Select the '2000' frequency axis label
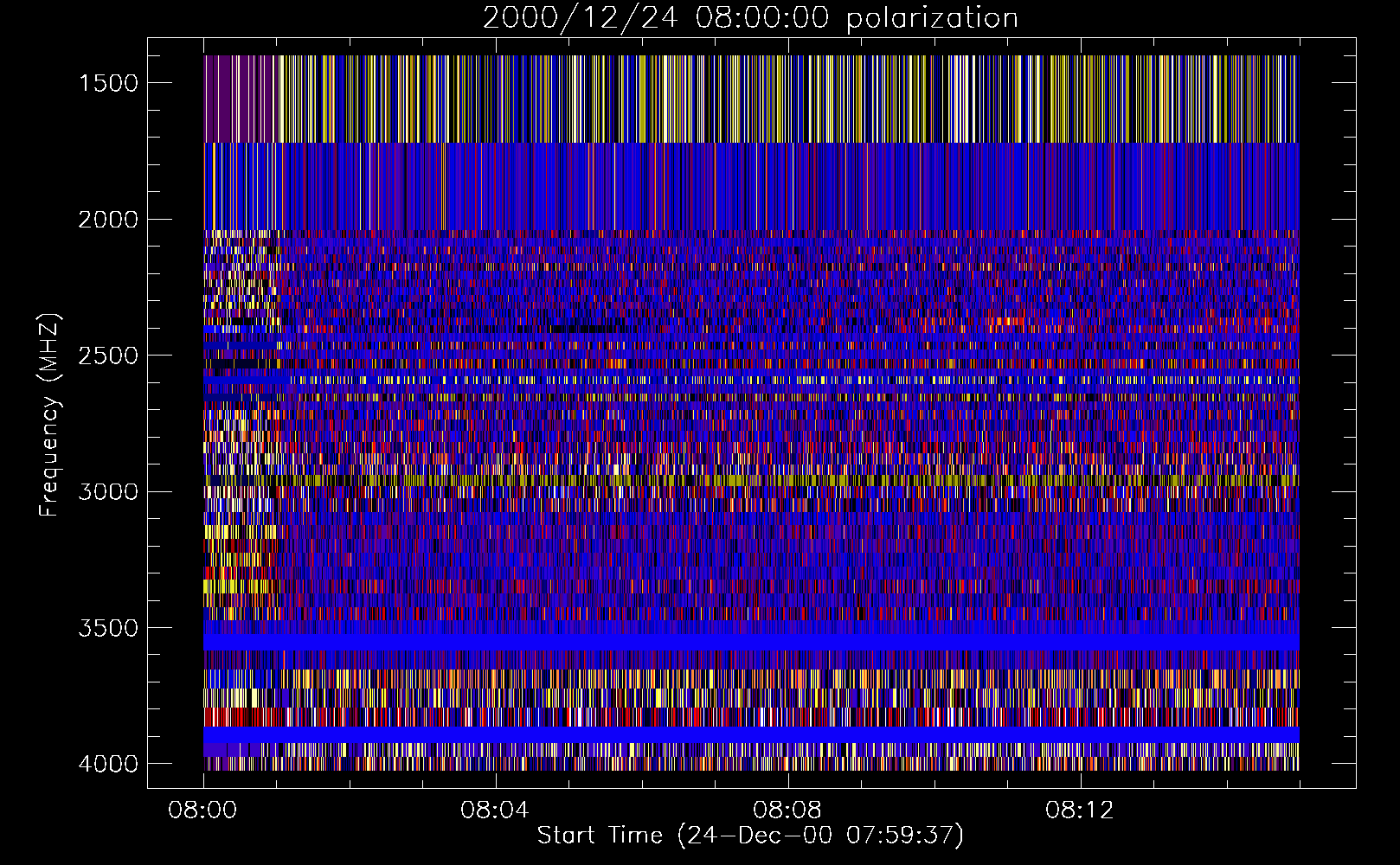The width and height of the screenshot is (1400, 865). 108,220
